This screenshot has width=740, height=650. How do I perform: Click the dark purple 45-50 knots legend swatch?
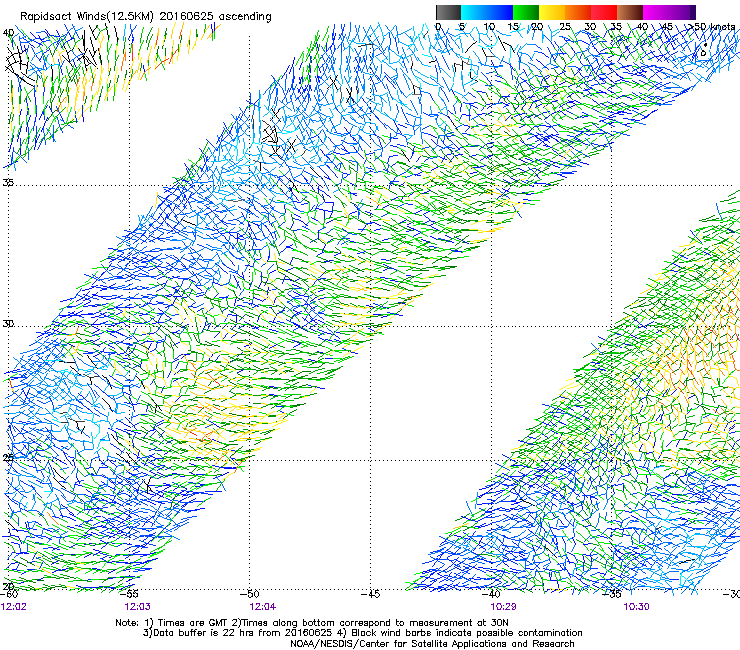click(682, 12)
